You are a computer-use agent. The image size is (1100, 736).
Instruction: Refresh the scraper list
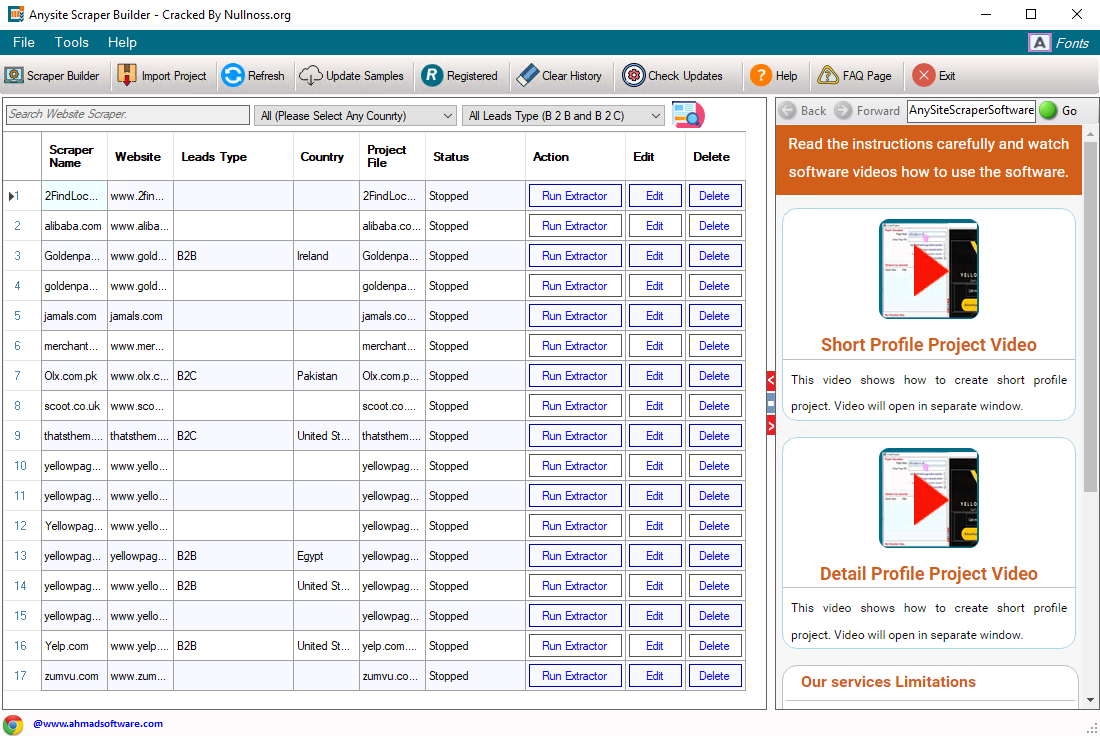coord(253,76)
